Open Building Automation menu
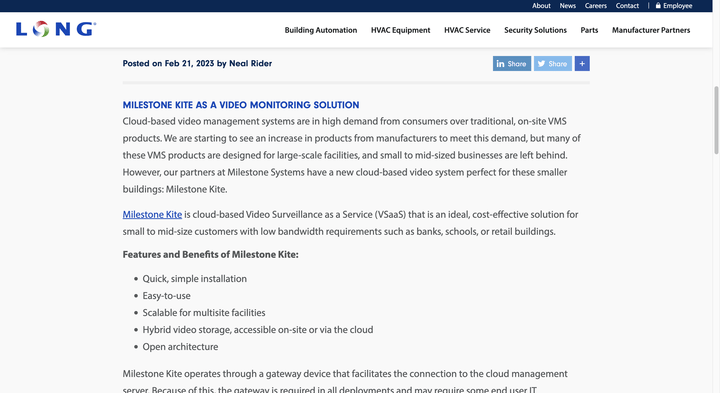 321,30
